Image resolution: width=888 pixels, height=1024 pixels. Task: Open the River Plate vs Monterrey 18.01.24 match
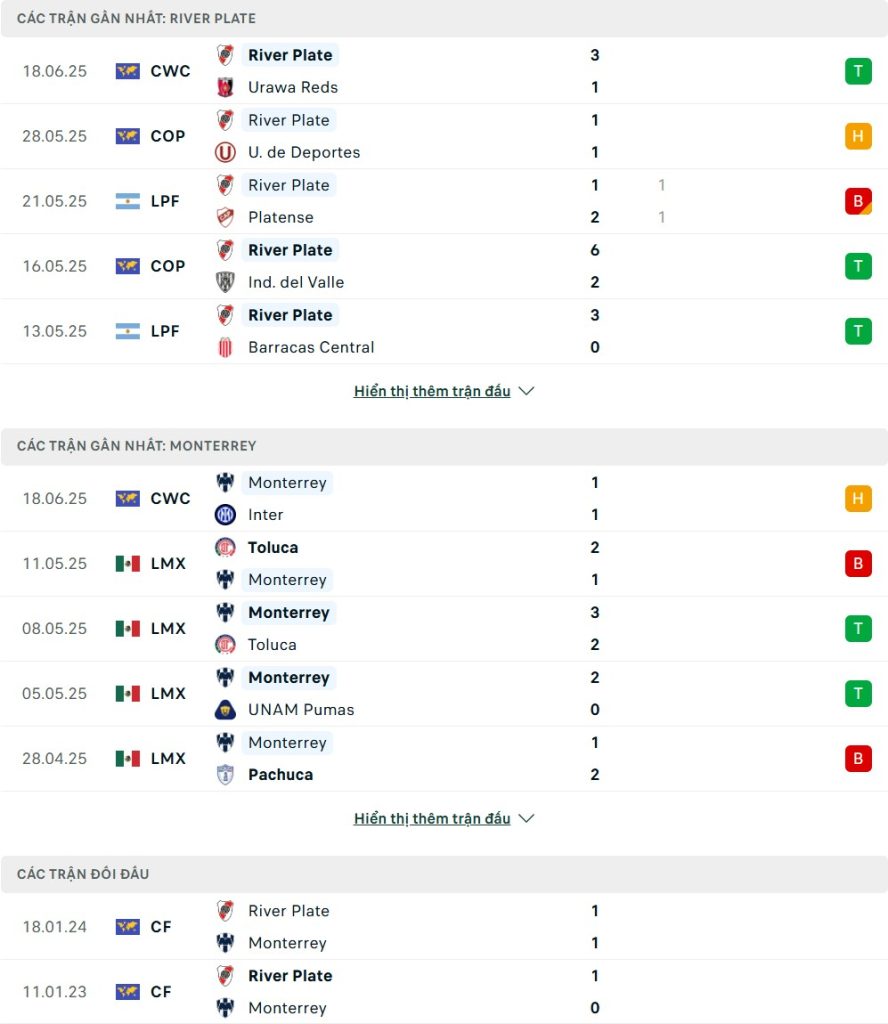pos(444,927)
